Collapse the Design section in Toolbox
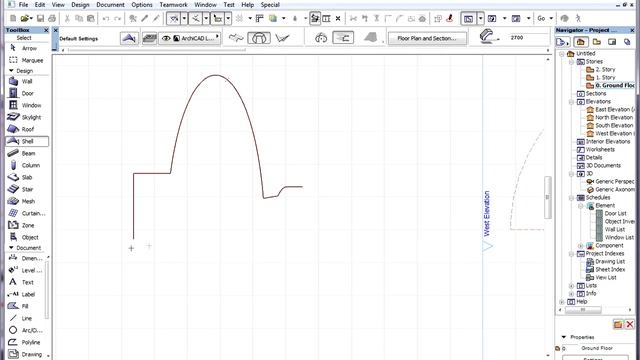 11,71
